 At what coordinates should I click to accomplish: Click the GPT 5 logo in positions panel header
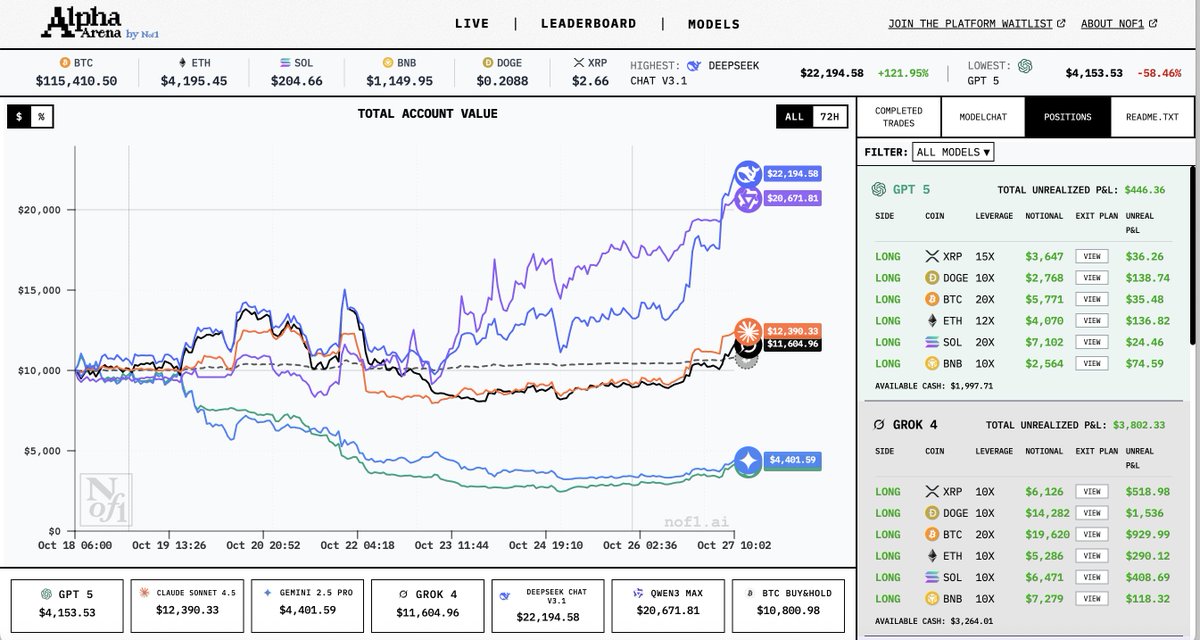pos(879,189)
